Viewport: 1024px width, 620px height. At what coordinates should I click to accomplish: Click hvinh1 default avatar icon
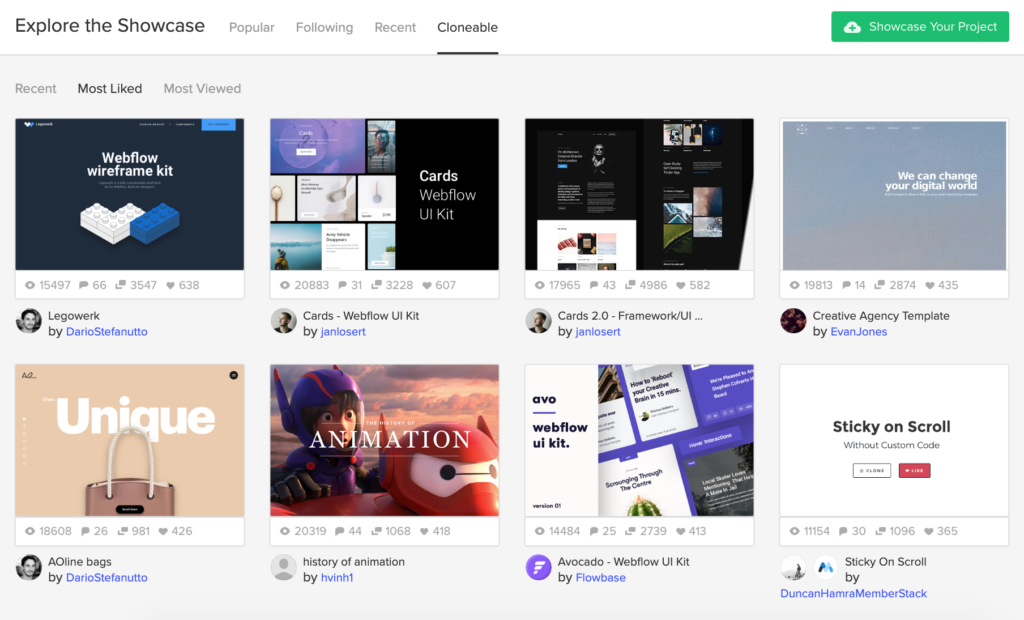pyautogui.click(x=283, y=567)
